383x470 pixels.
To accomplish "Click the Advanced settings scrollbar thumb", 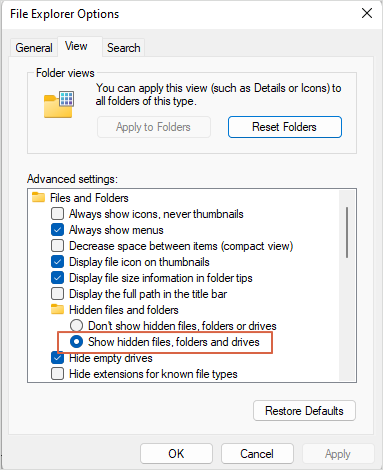I will coord(347,232).
